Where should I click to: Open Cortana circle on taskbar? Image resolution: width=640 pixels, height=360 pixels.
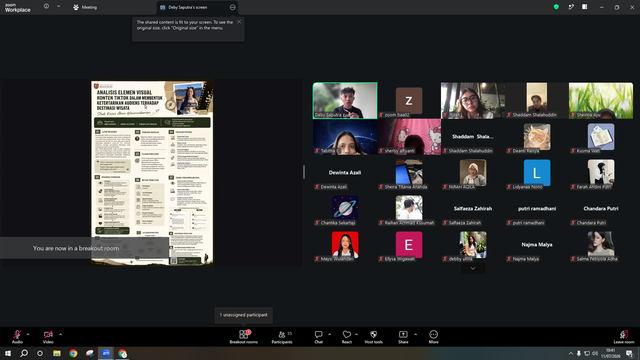40,353
